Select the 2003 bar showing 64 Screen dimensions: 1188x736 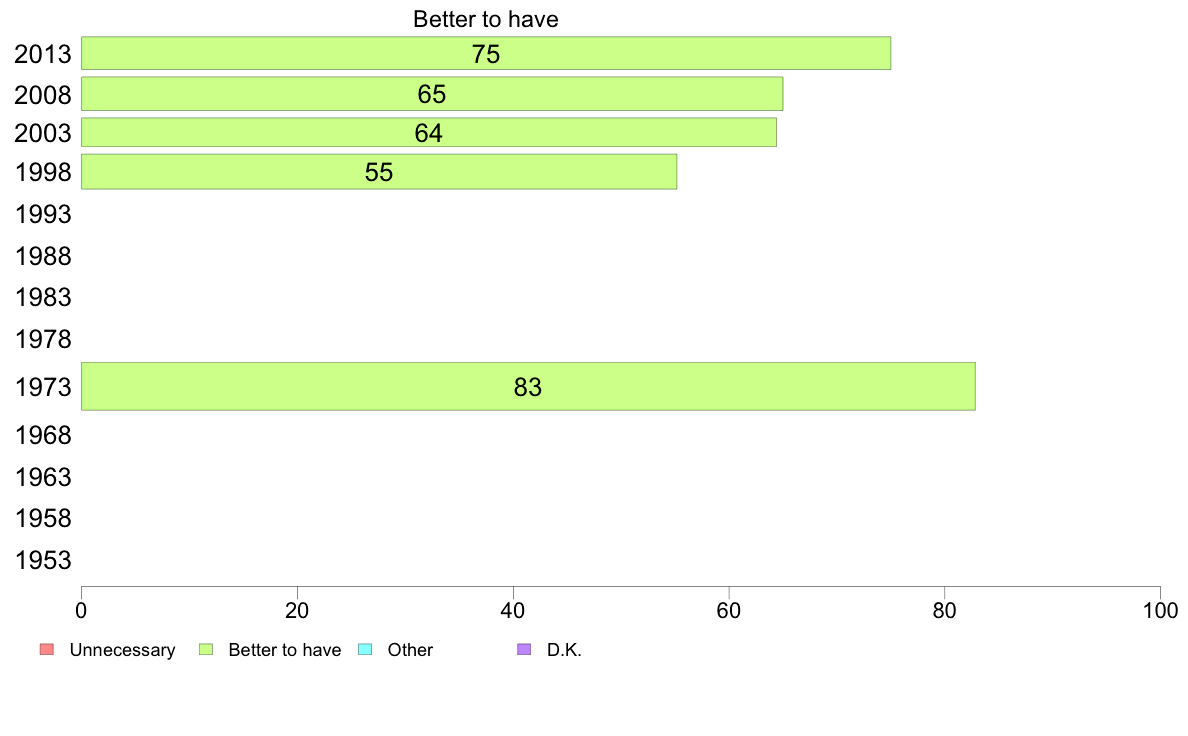[429, 132]
